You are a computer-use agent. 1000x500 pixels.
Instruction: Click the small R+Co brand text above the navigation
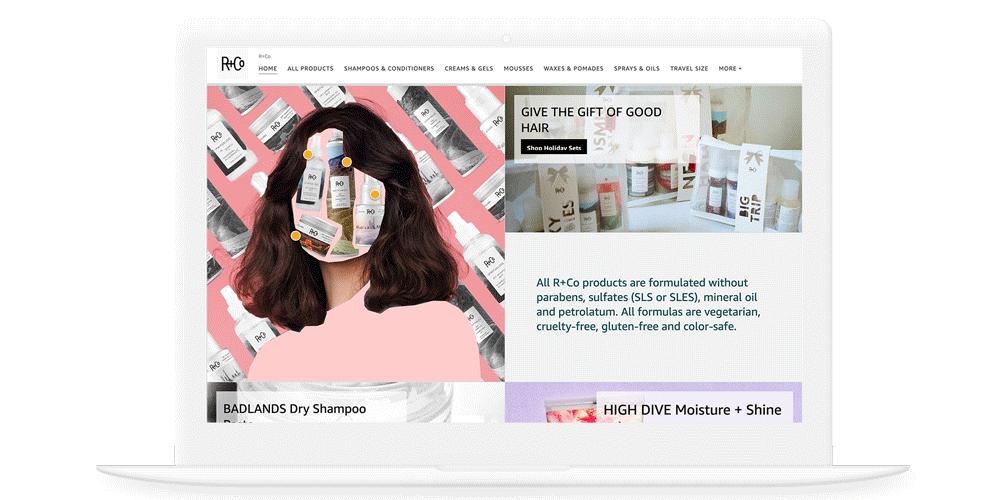pyautogui.click(x=264, y=56)
